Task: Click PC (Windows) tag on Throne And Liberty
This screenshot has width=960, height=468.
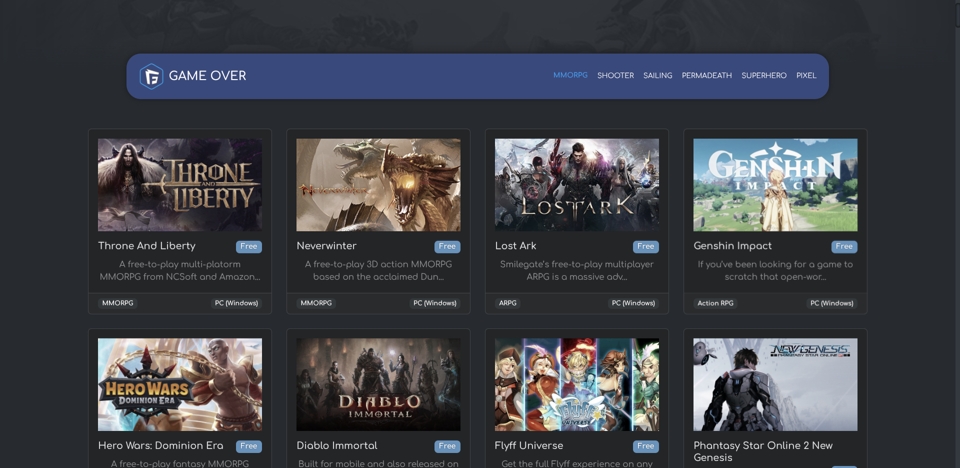Action: tap(236, 303)
